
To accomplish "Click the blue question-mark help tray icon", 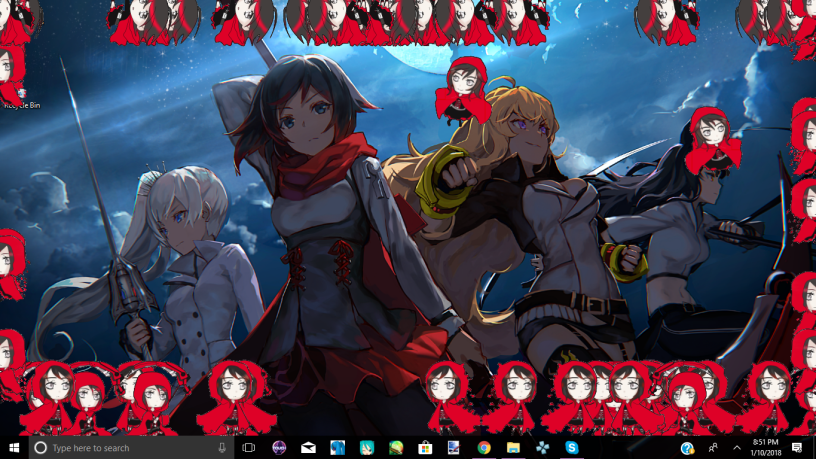I will pos(687,448).
